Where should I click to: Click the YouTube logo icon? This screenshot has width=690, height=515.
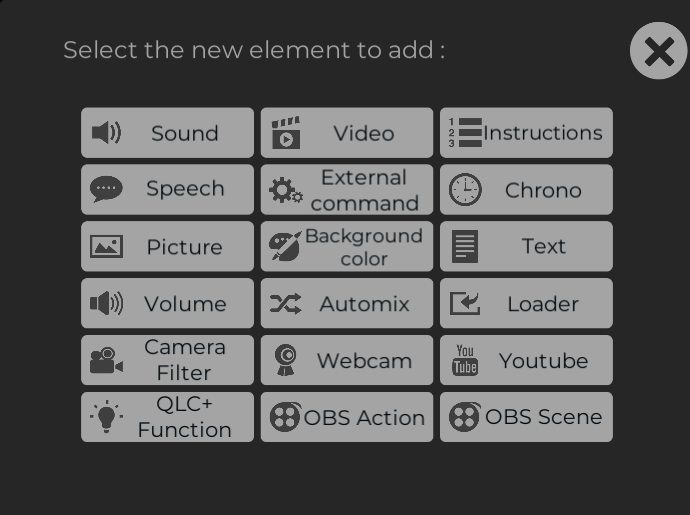coord(465,360)
